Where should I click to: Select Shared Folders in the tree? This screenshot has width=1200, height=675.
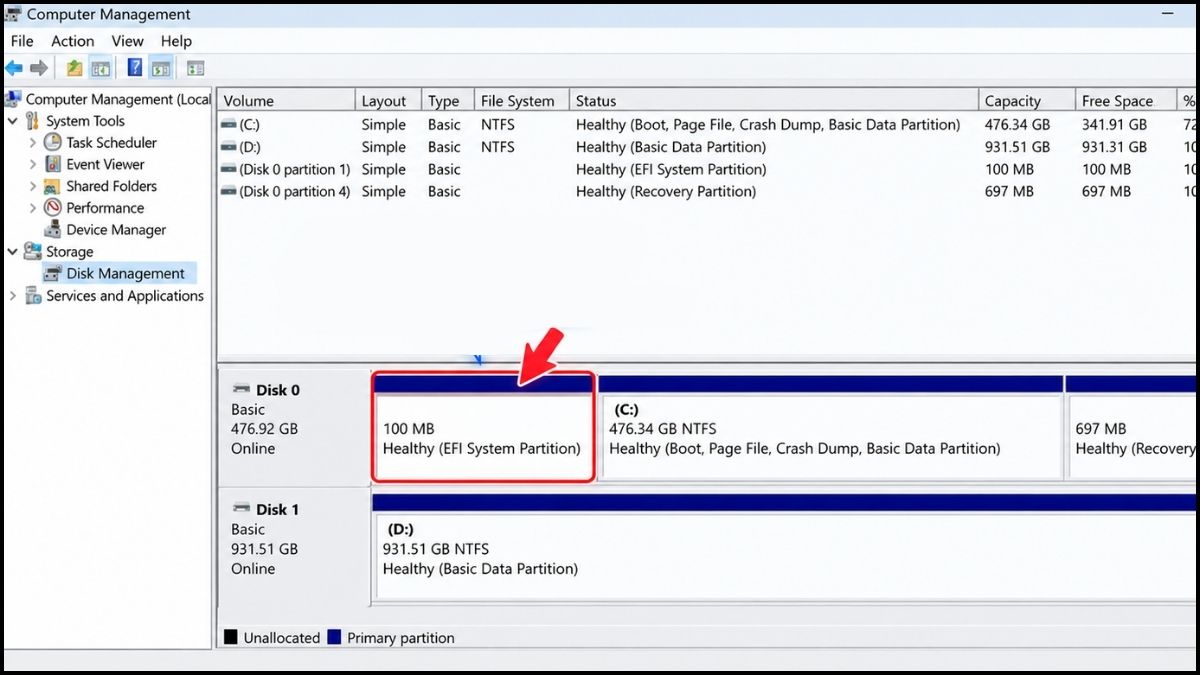click(x=111, y=186)
